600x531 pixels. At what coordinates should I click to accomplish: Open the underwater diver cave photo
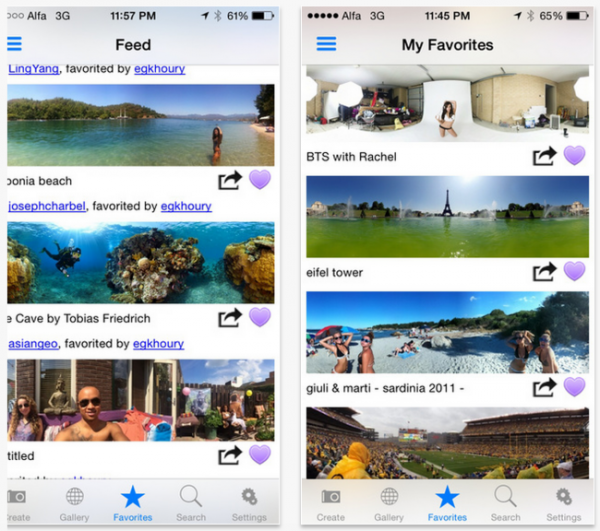coord(140,262)
